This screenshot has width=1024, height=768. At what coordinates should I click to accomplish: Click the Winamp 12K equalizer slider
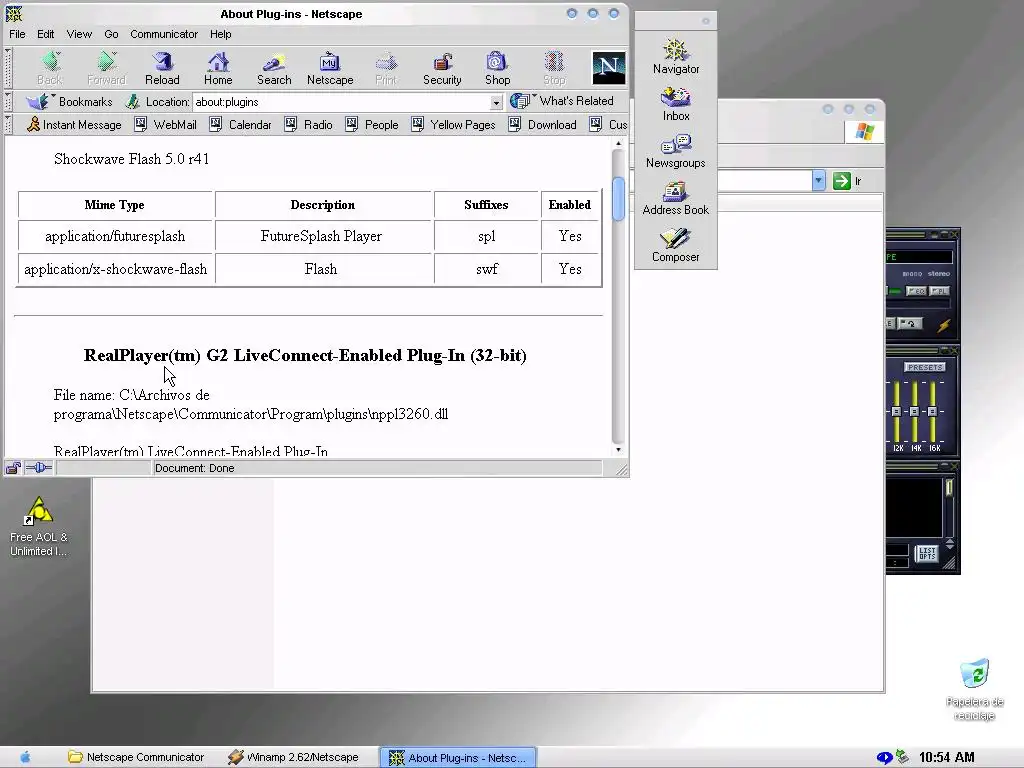coord(896,411)
